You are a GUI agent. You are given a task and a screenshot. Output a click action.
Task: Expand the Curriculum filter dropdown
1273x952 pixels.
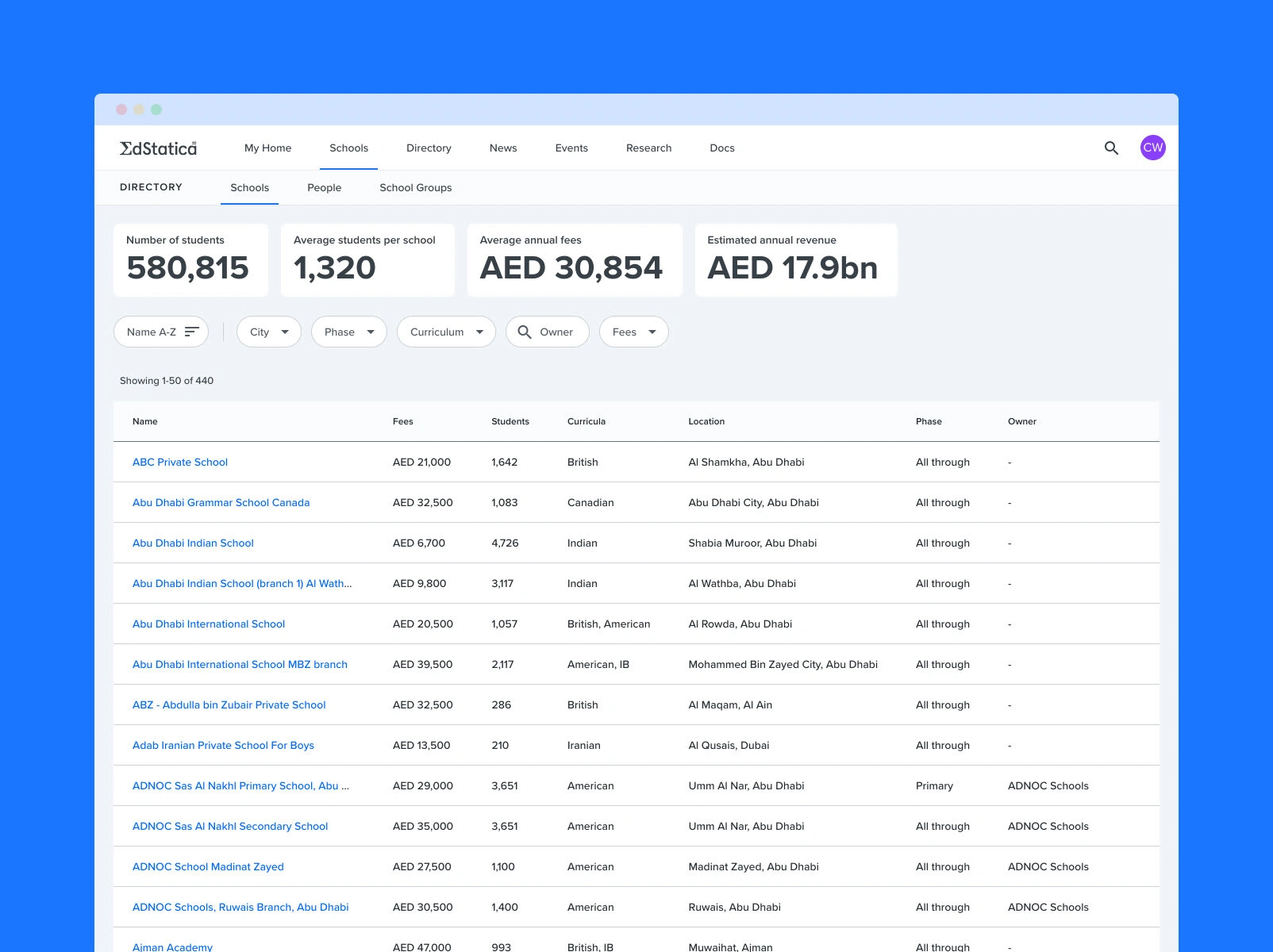447,332
